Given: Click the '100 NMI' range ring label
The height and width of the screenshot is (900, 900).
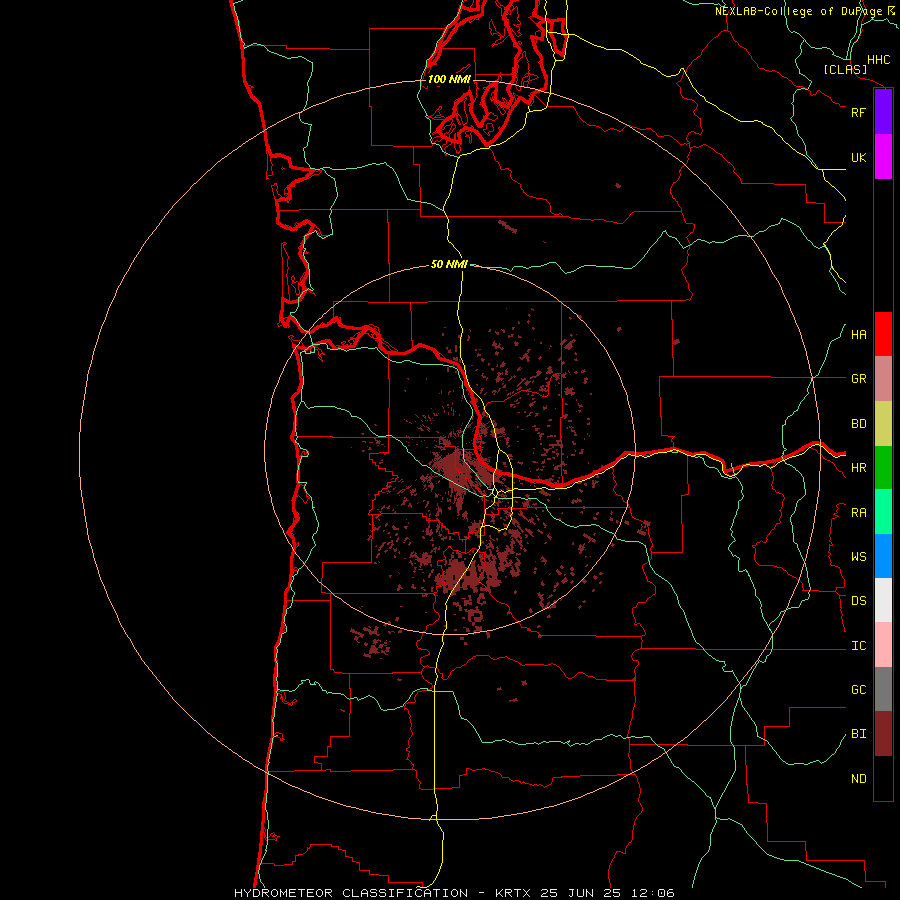Looking at the screenshot, I should coord(449,79).
